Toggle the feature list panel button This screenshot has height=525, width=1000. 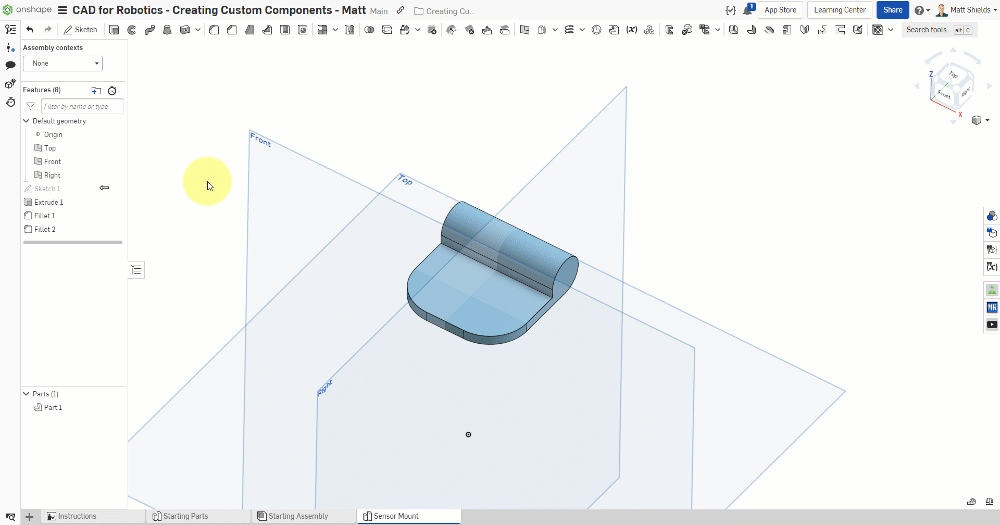coord(10,29)
